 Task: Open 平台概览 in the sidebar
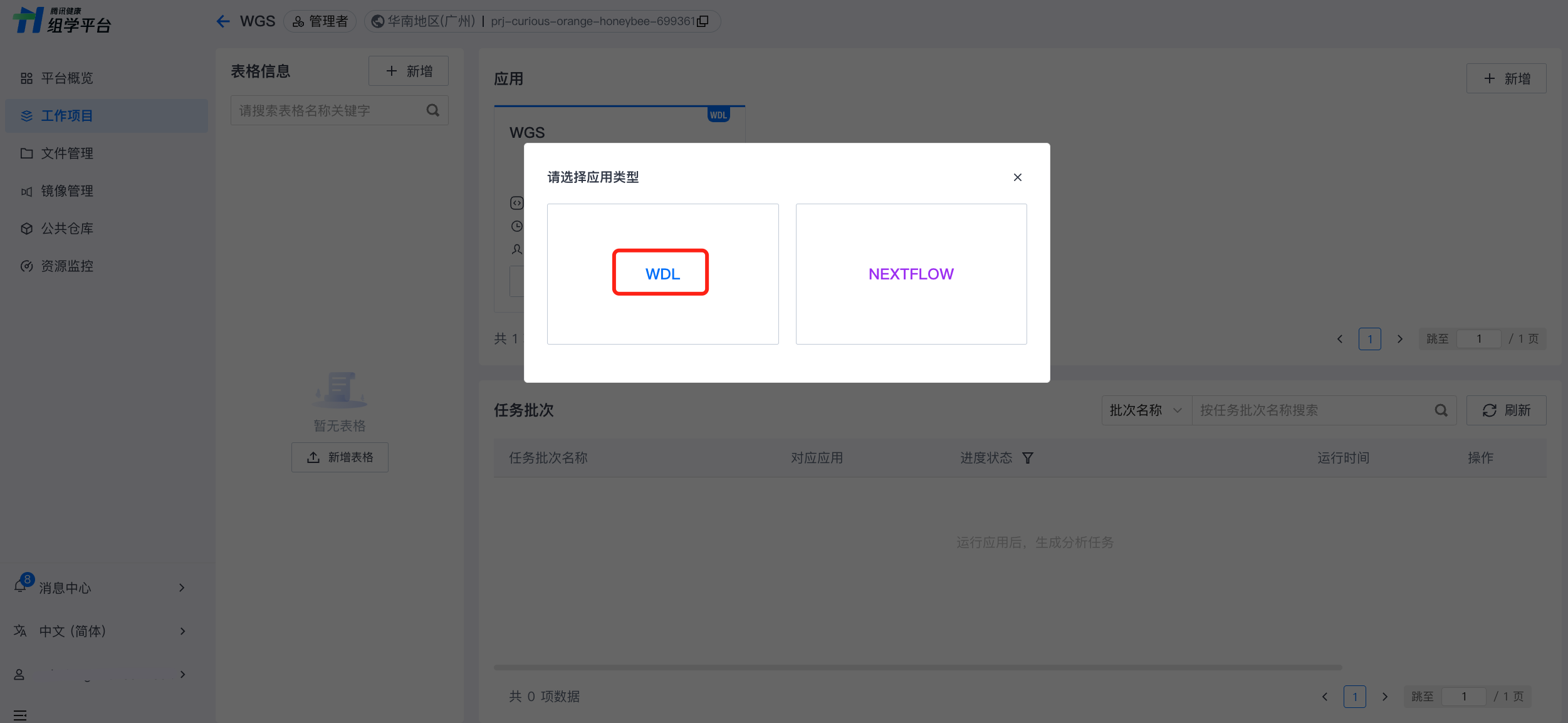(x=66, y=78)
